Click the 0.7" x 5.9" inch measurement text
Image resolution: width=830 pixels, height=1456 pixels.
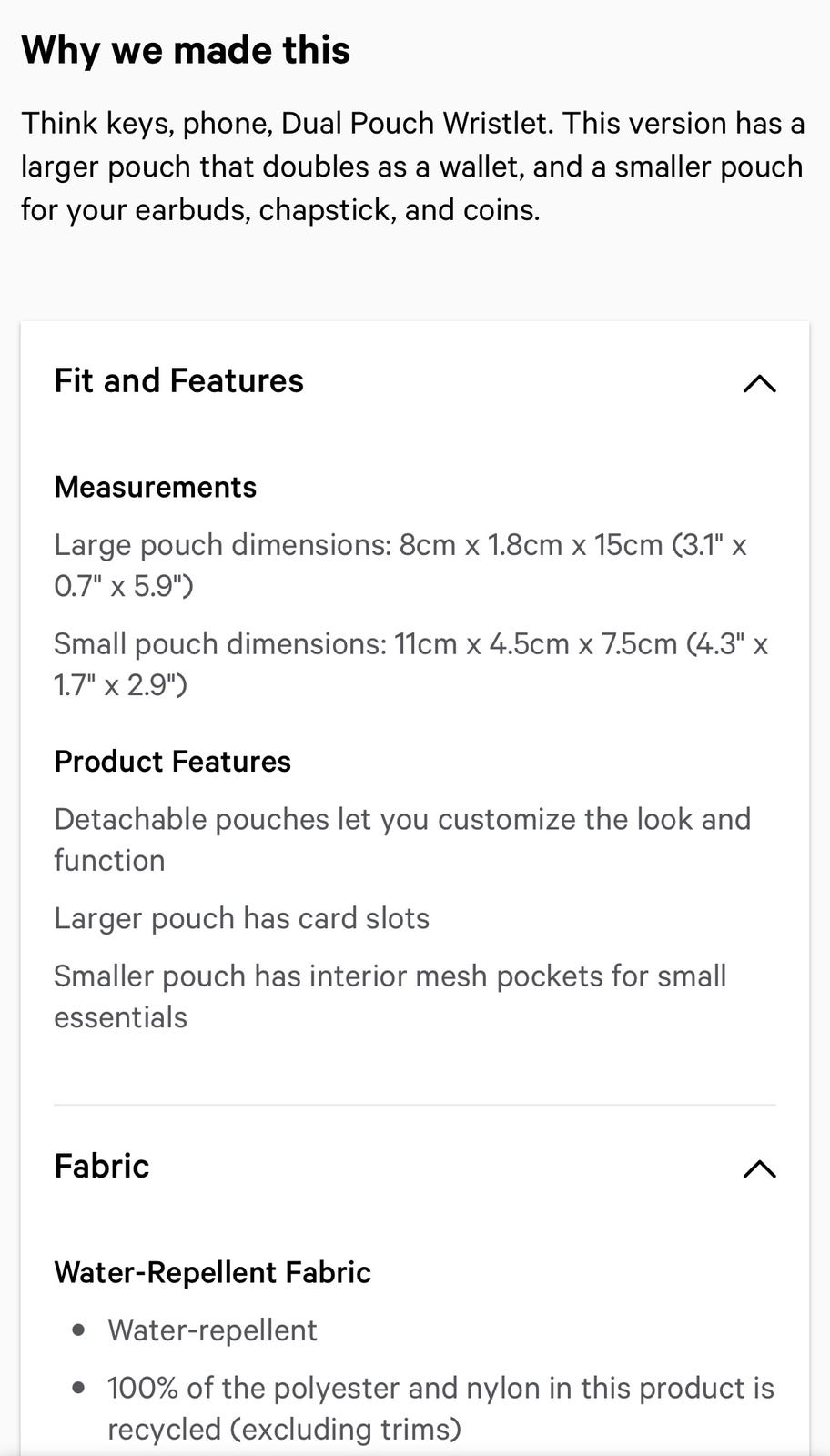tap(124, 585)
